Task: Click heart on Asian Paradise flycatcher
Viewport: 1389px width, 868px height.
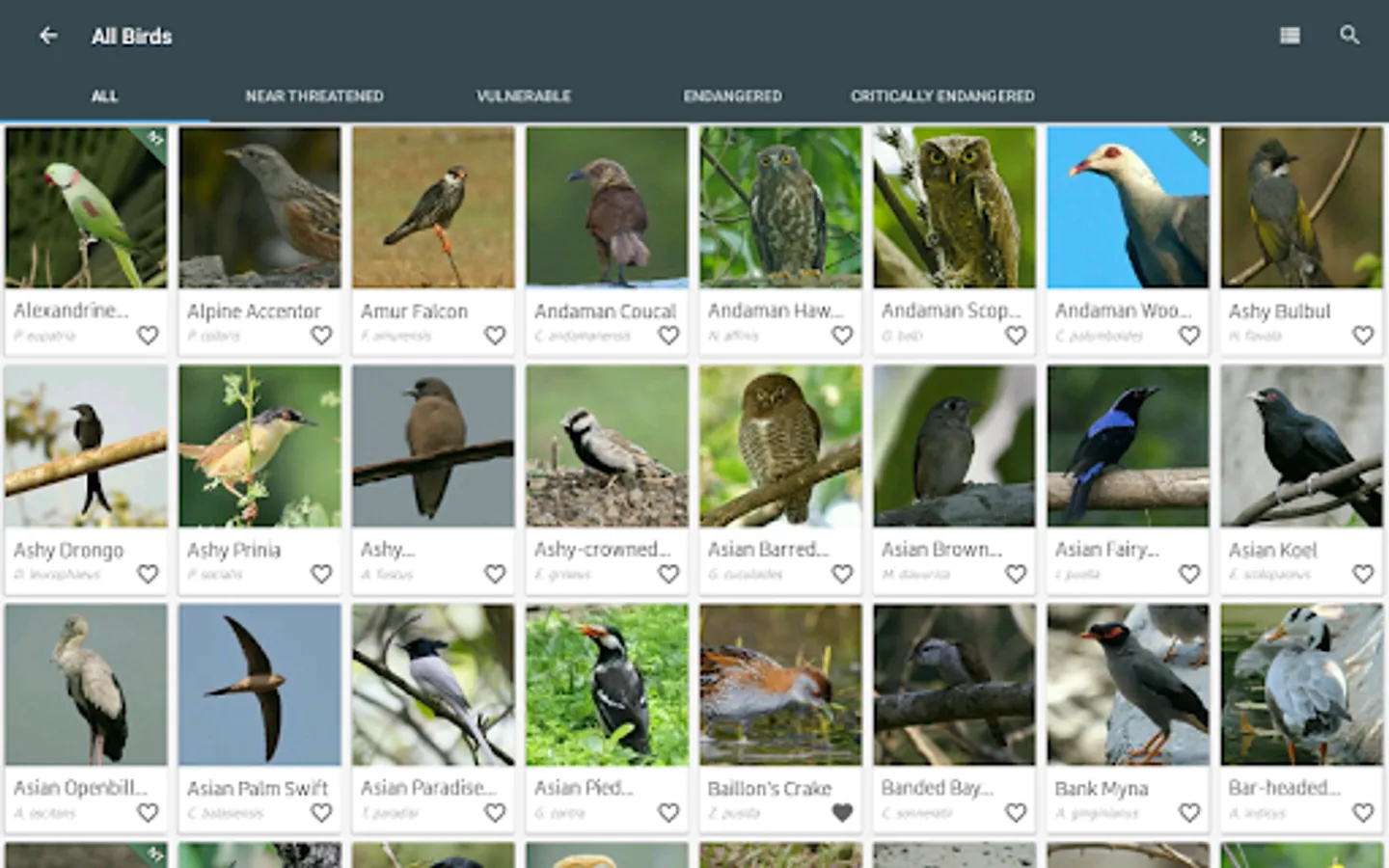Action: point(495,813)
